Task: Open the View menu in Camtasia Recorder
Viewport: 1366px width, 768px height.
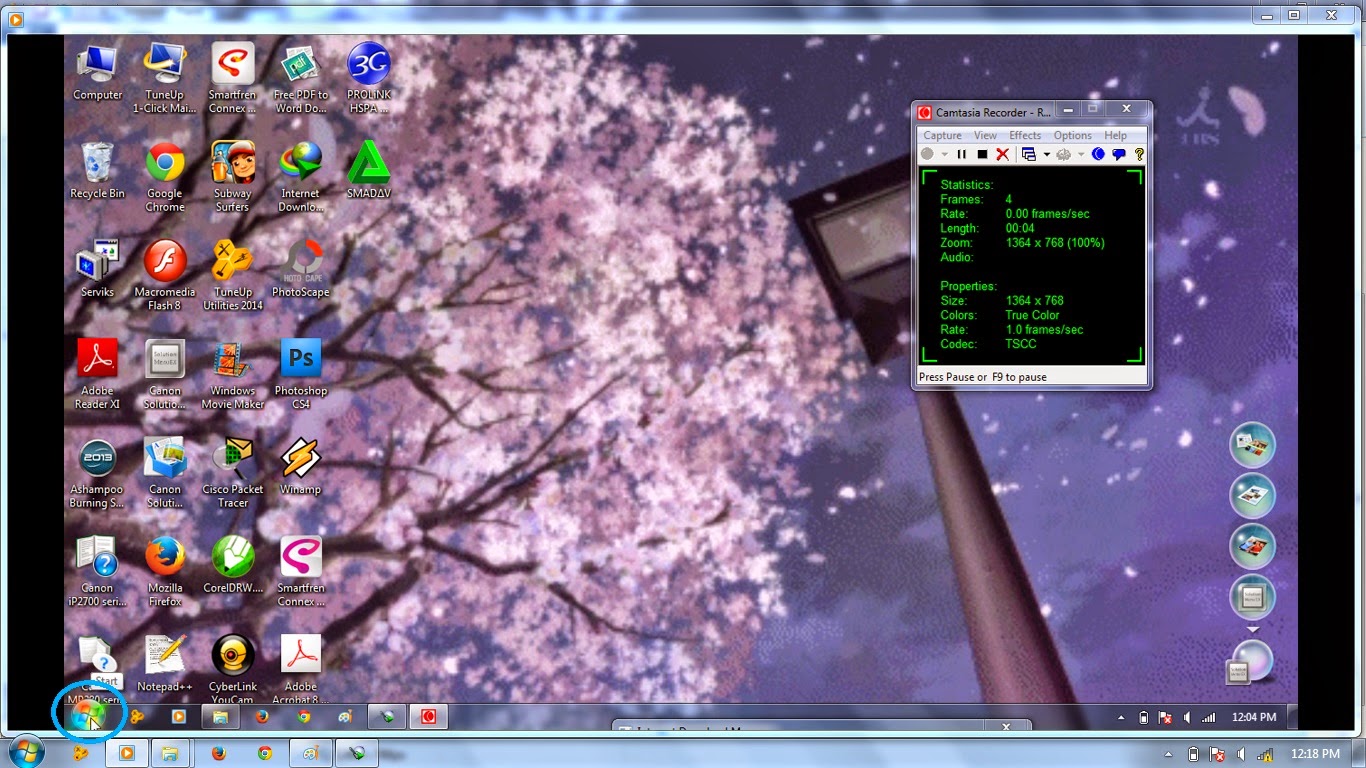Action: pos(985,135)
